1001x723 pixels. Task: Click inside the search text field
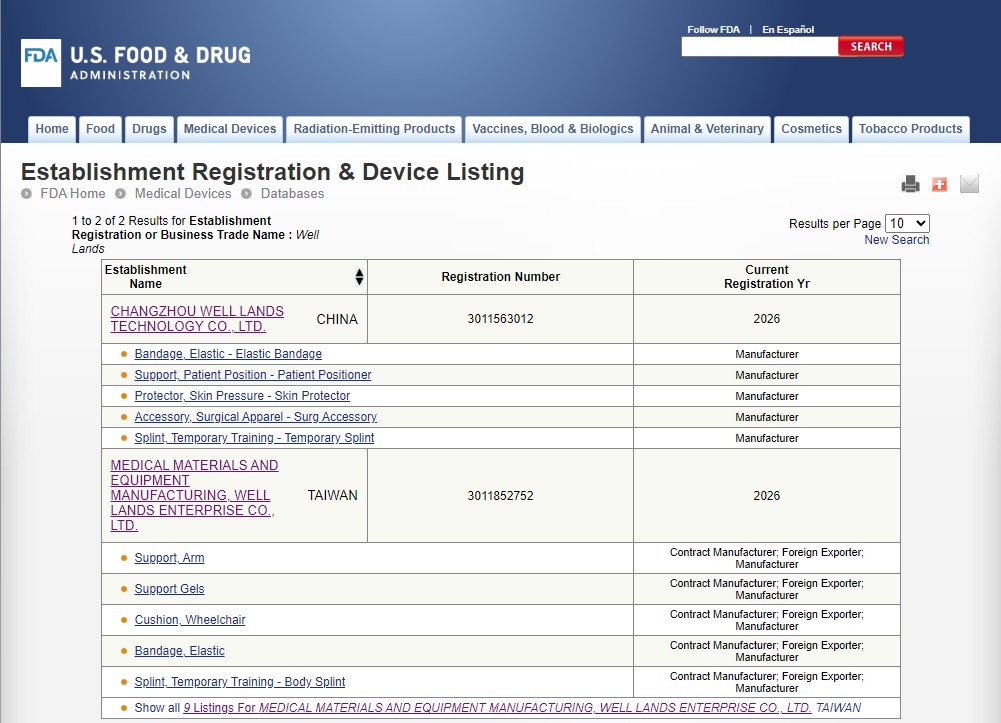point(759,46)
